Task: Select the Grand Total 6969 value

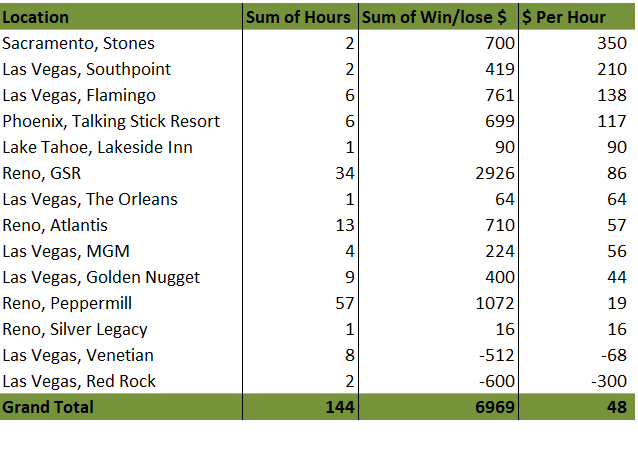Action: [495, 407]
